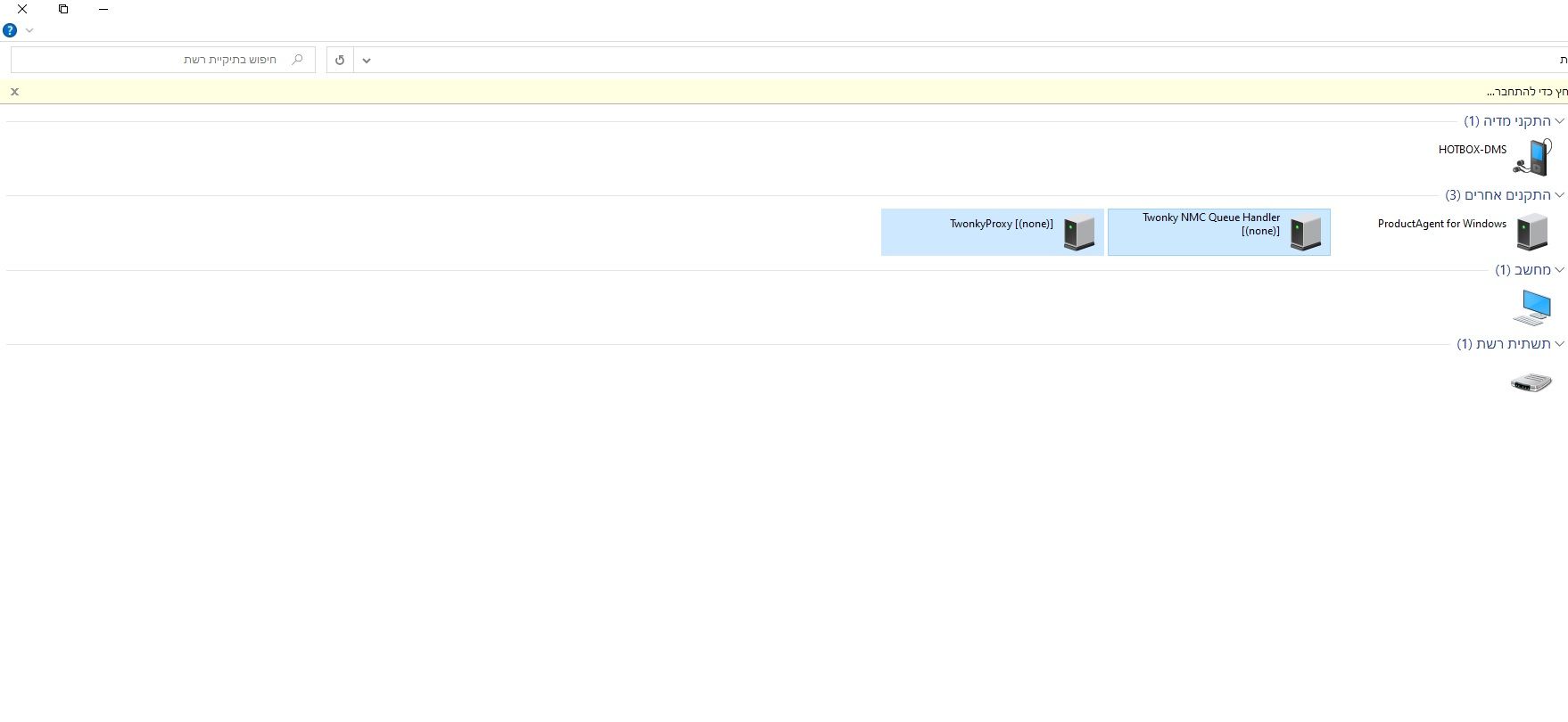1568x722 pixels.
Task: Click the refresh button beside the address bar
Action: 340,60
